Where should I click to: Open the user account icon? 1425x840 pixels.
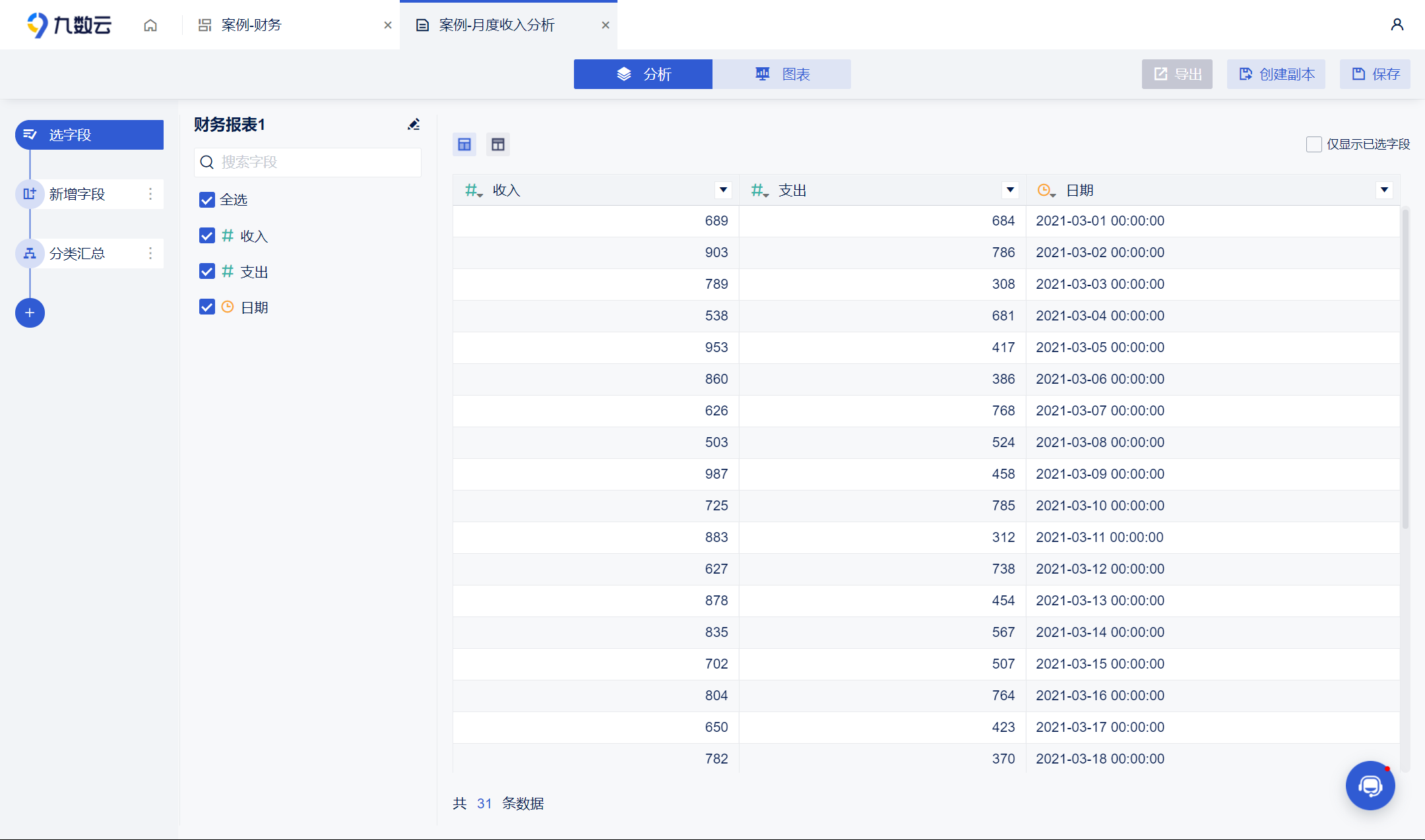point(1397,25)
